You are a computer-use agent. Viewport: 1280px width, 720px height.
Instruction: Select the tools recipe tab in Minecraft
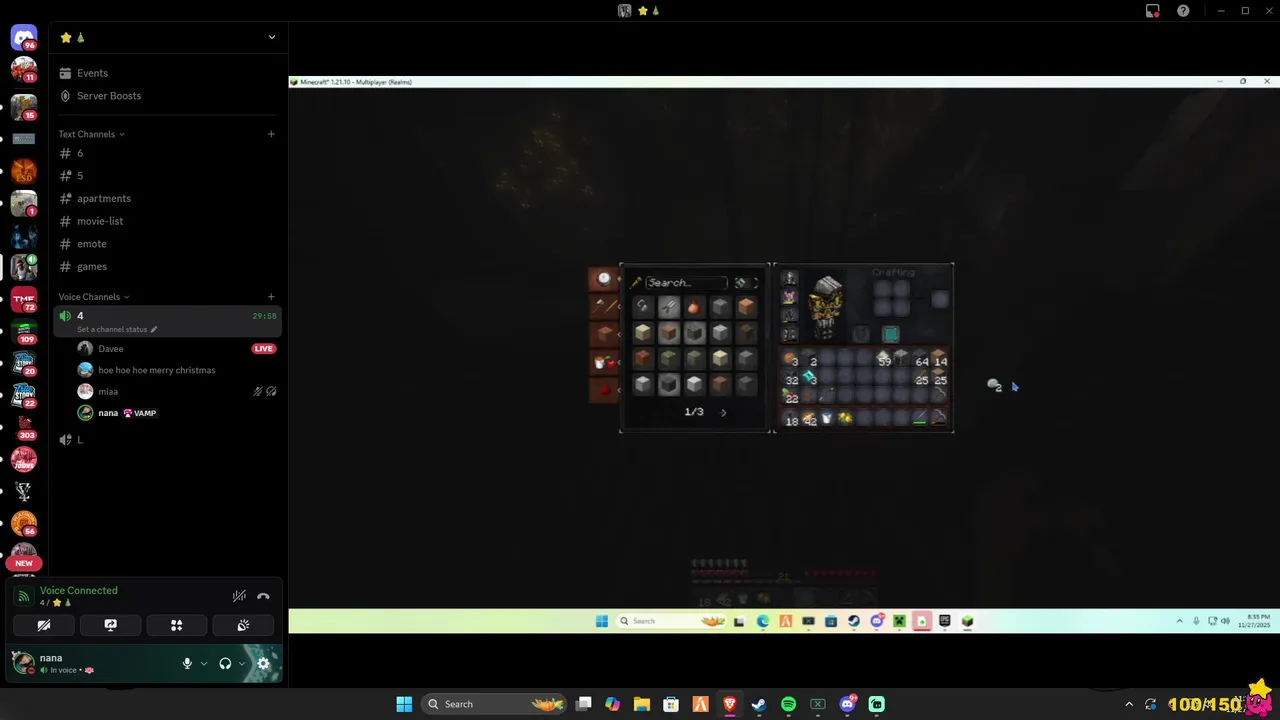tap(604, 306)
